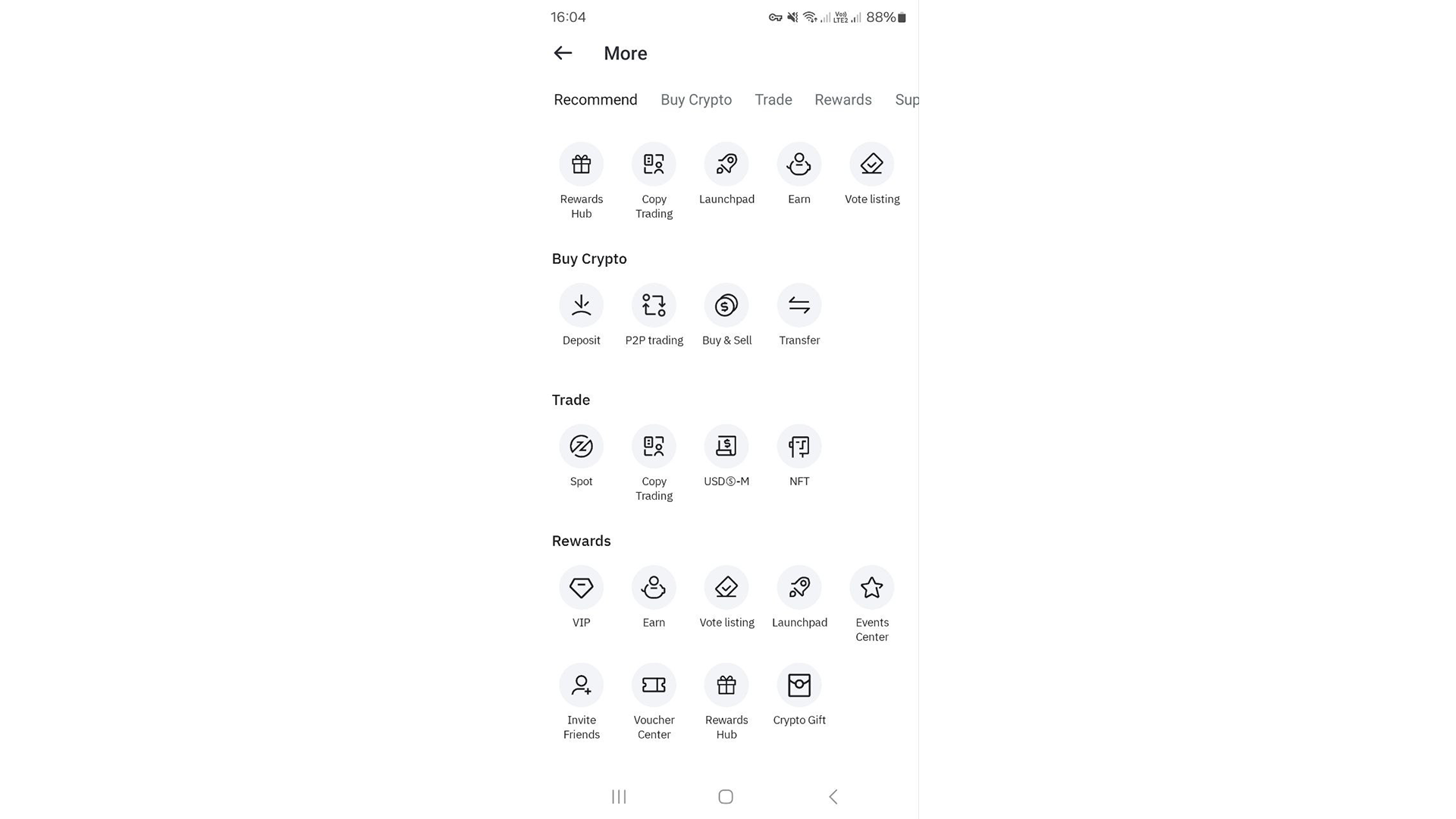
Task: Open the Trade section expander
Action: (571, 399)
